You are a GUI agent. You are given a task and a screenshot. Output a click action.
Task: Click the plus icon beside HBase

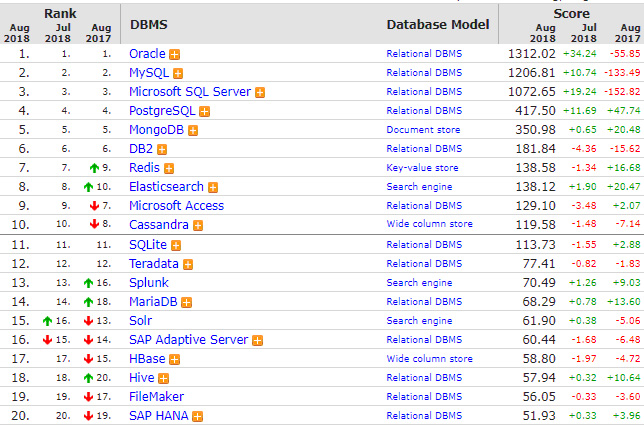[x=175, y=360]
